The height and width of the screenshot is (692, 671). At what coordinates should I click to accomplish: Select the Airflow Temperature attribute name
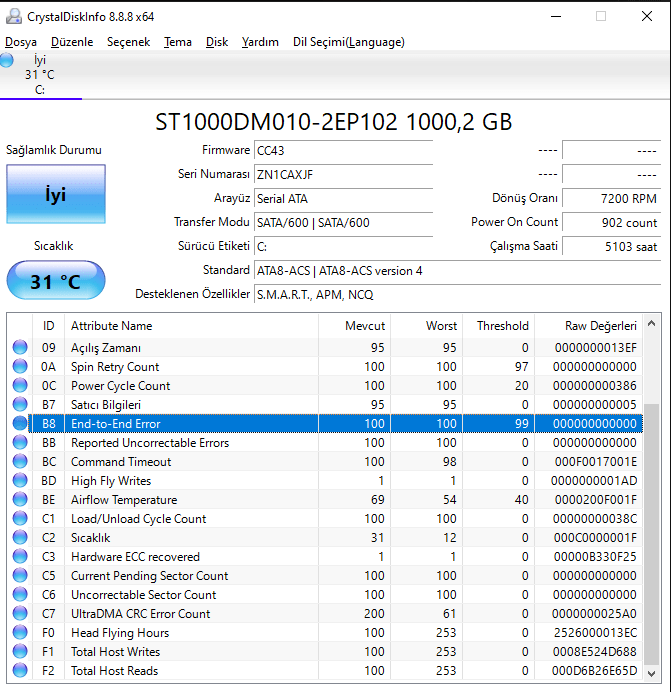[x=124, y=500]
